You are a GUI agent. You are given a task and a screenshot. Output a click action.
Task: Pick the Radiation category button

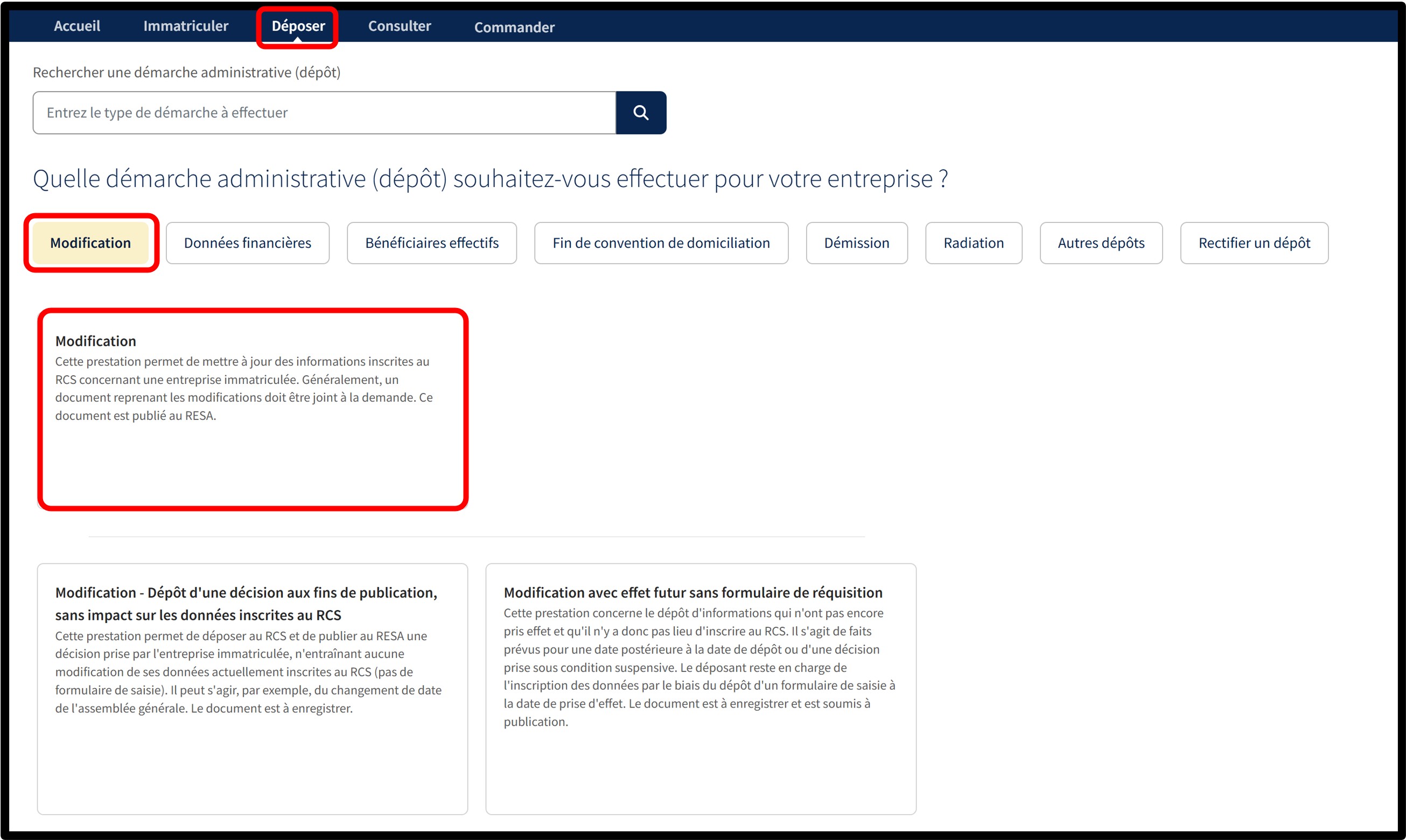pos(973,243)
